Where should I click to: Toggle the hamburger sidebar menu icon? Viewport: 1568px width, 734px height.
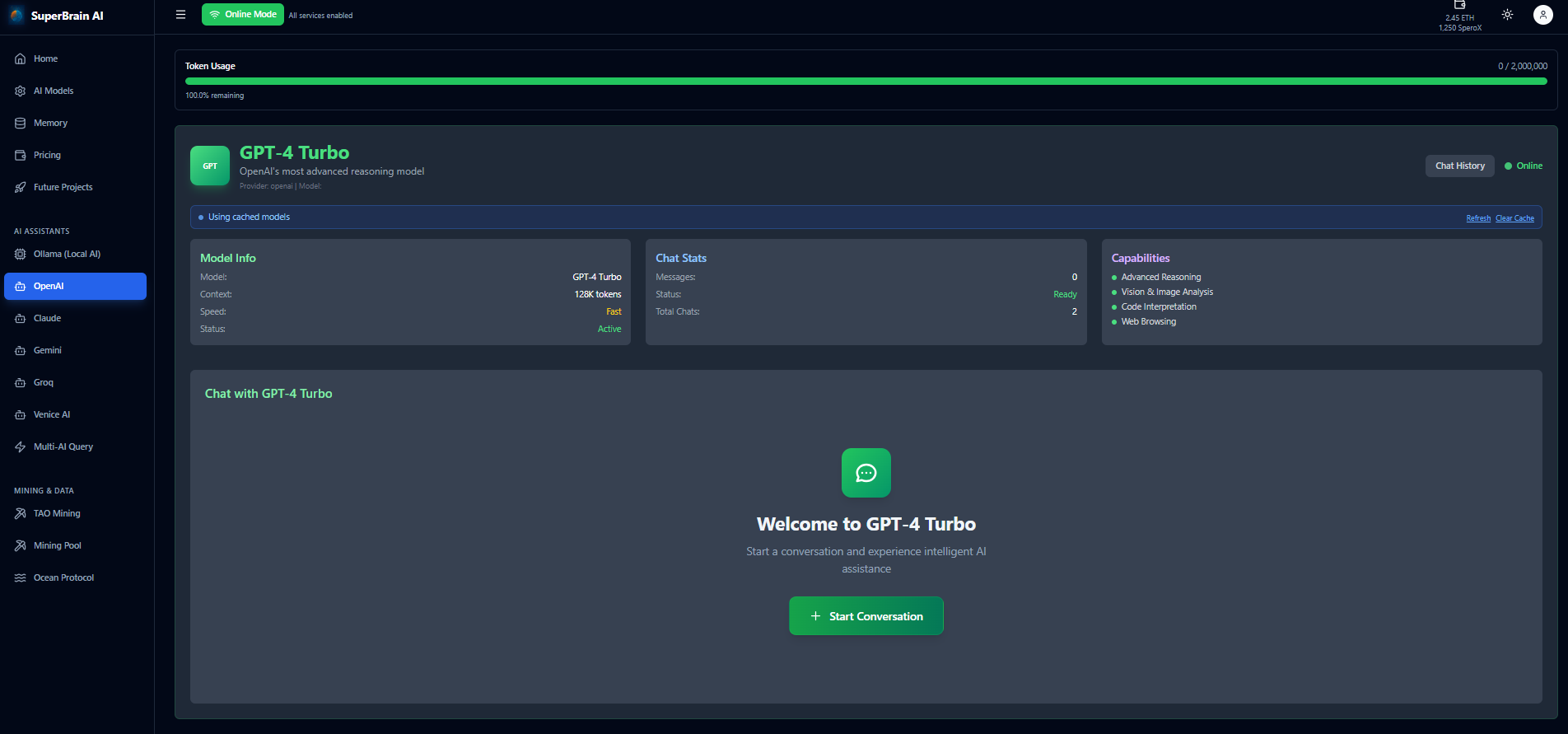pos(181,15)
